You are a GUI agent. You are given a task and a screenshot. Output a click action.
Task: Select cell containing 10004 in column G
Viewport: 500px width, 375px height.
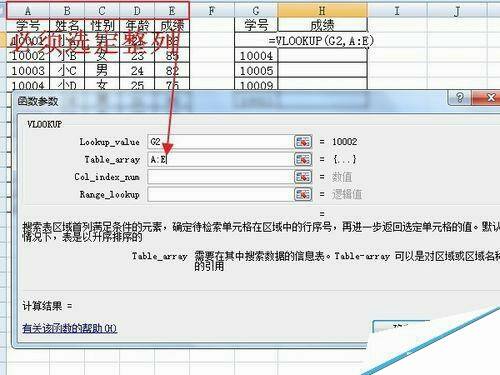click(256, 56)
